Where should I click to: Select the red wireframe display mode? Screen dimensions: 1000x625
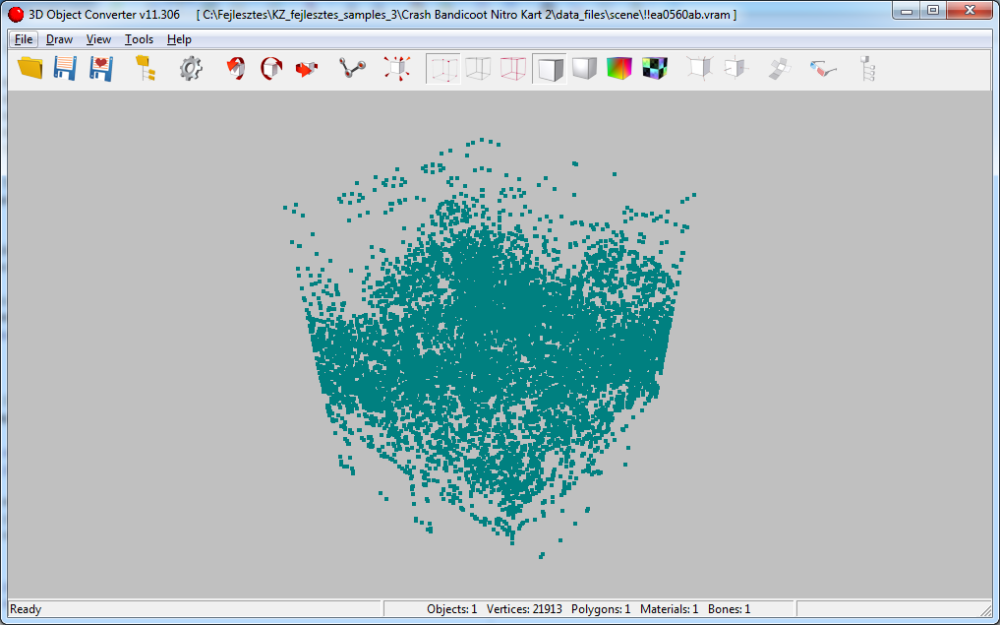(x=512, y=68)
